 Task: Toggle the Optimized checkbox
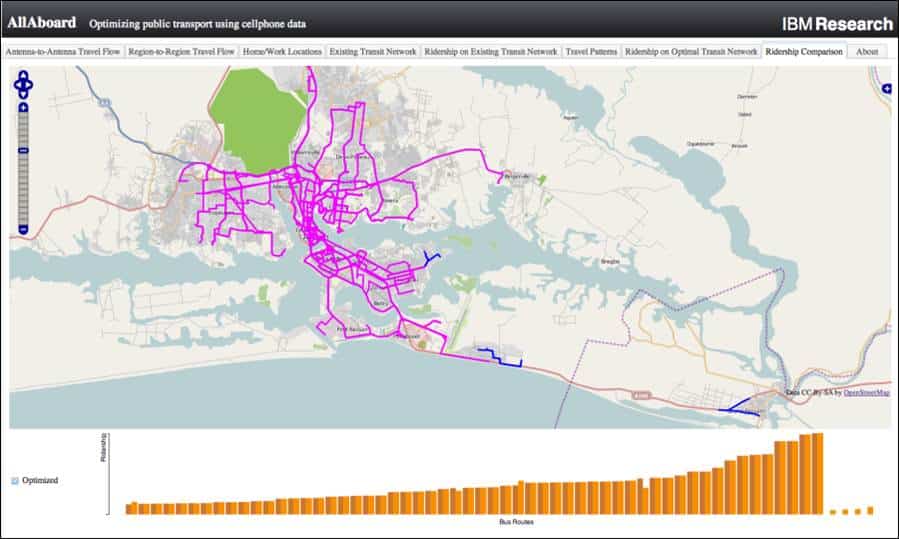[15, 481]
